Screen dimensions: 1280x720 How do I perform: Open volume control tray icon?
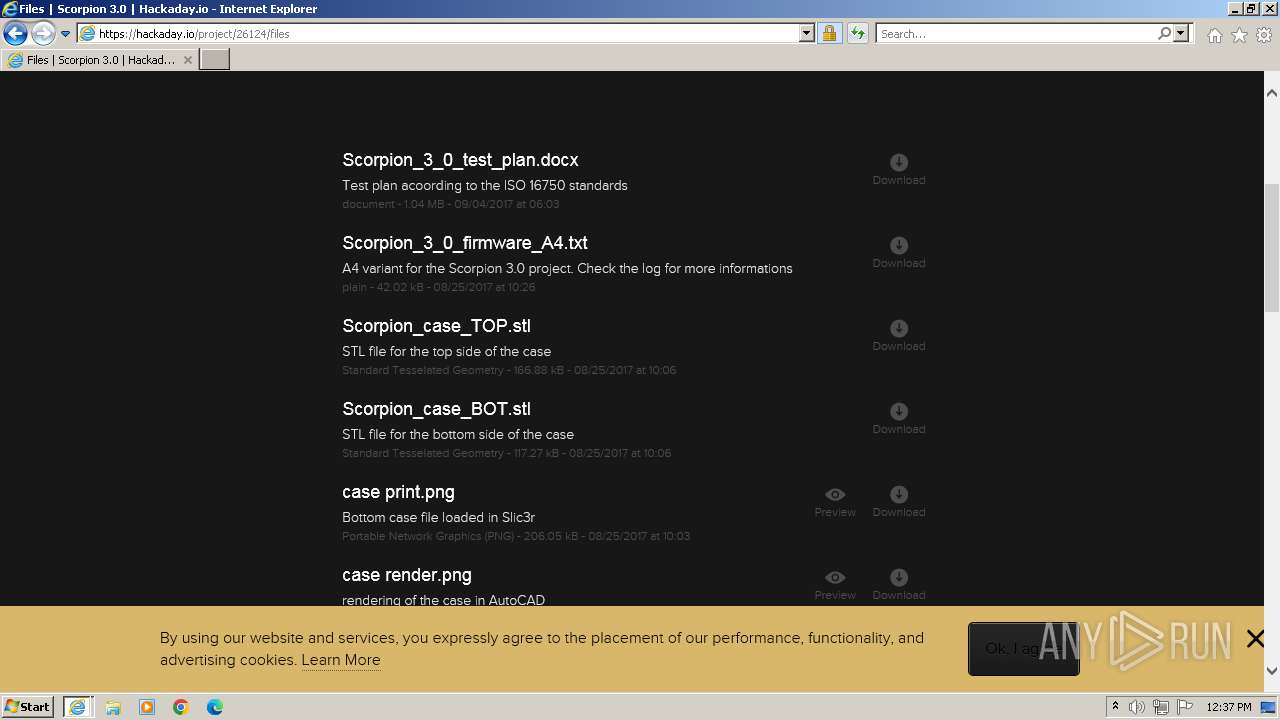point(1137,707)
